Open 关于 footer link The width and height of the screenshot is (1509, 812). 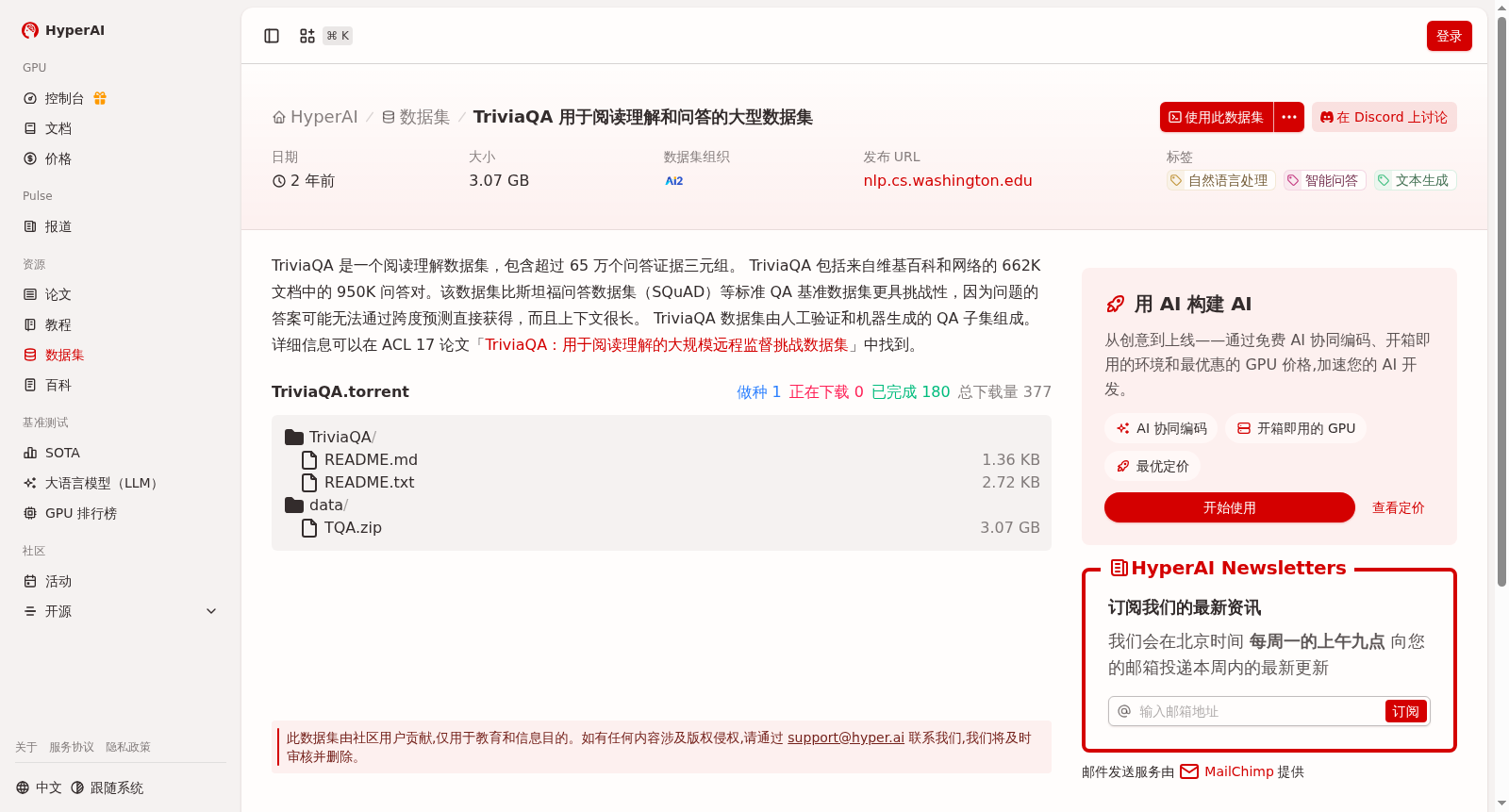26,747
